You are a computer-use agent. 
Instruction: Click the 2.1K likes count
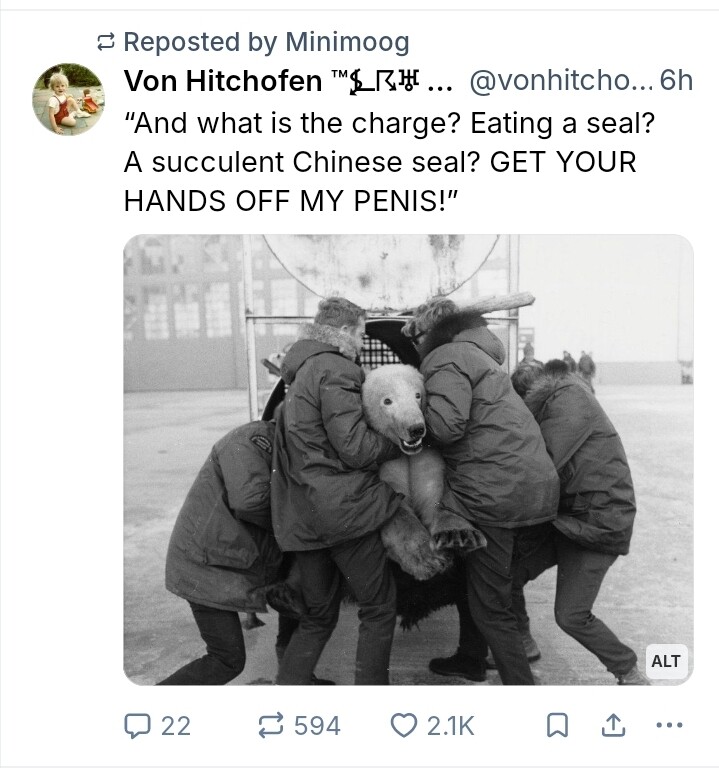451,725
